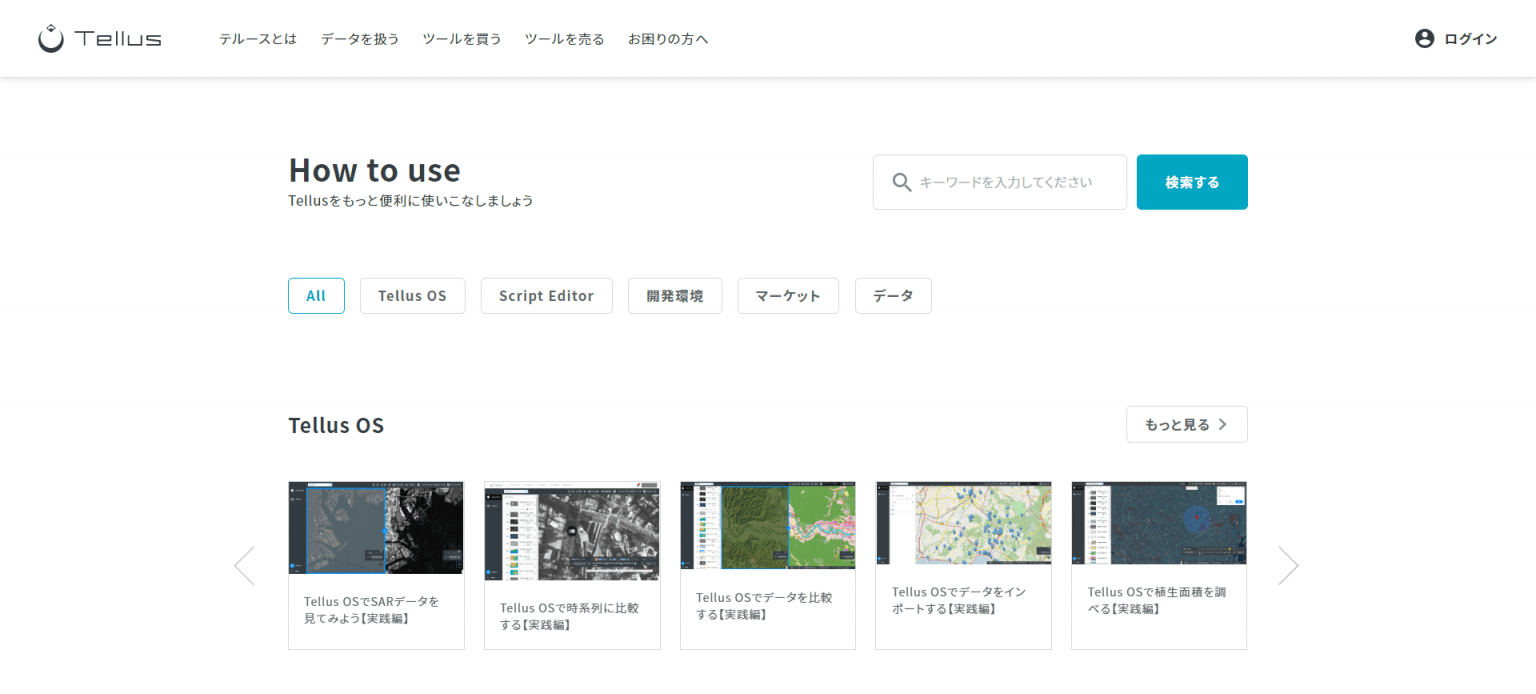Open the データを扱う menu item
This screenshot has width=1536, height=694.
pos(360,39)
